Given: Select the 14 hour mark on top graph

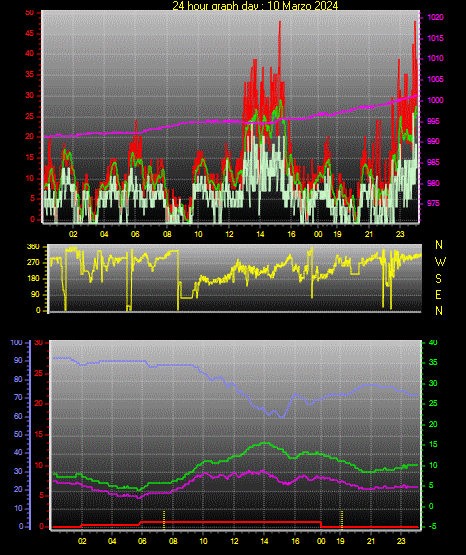Looking at the screenshot, I should (260, 234).
